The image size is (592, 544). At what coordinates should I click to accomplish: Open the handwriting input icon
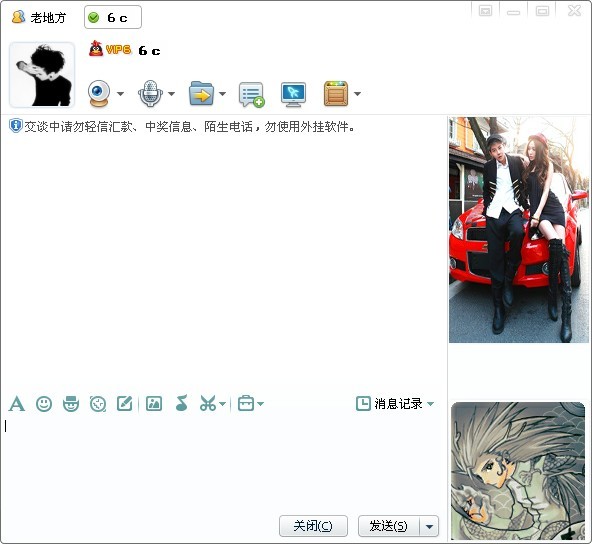(125, 404)
